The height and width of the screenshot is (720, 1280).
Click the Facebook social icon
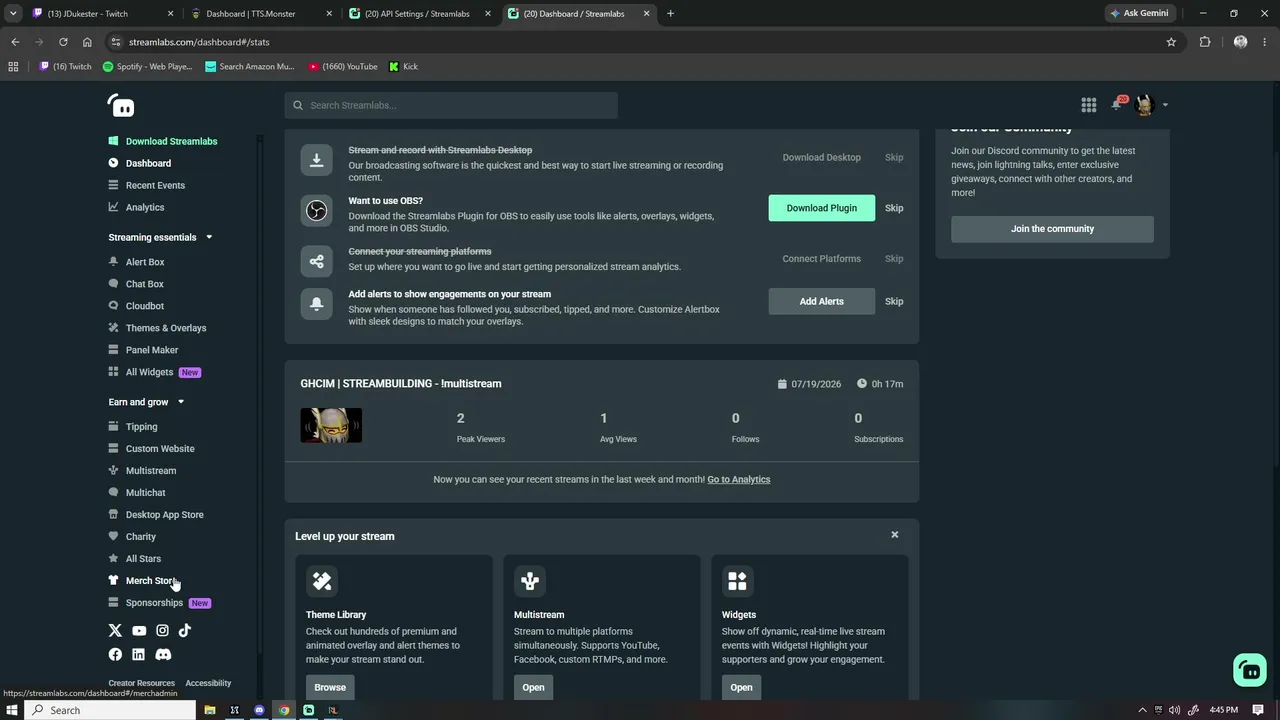pyautogui.click(x=115, y=654)
